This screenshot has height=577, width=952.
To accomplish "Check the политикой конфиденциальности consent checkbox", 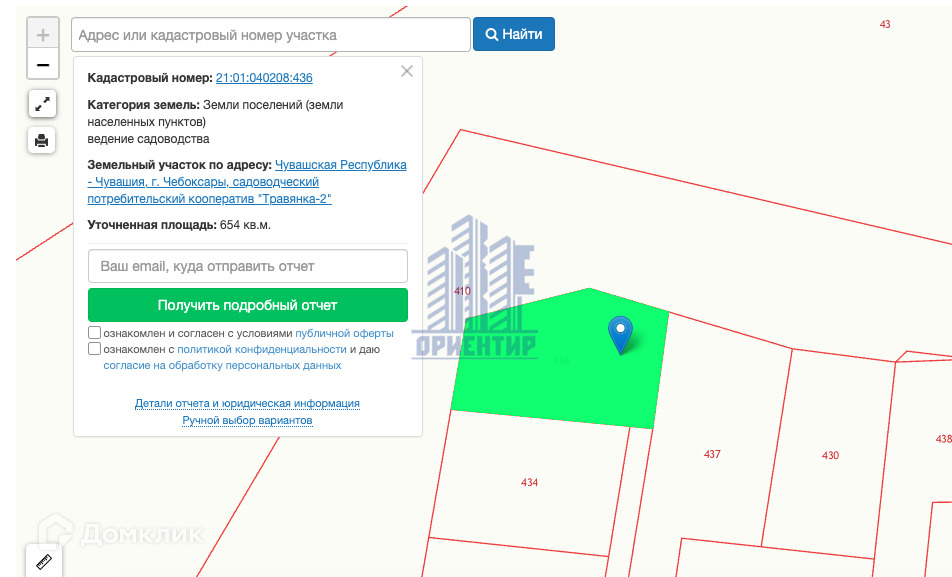I will 94,349.
